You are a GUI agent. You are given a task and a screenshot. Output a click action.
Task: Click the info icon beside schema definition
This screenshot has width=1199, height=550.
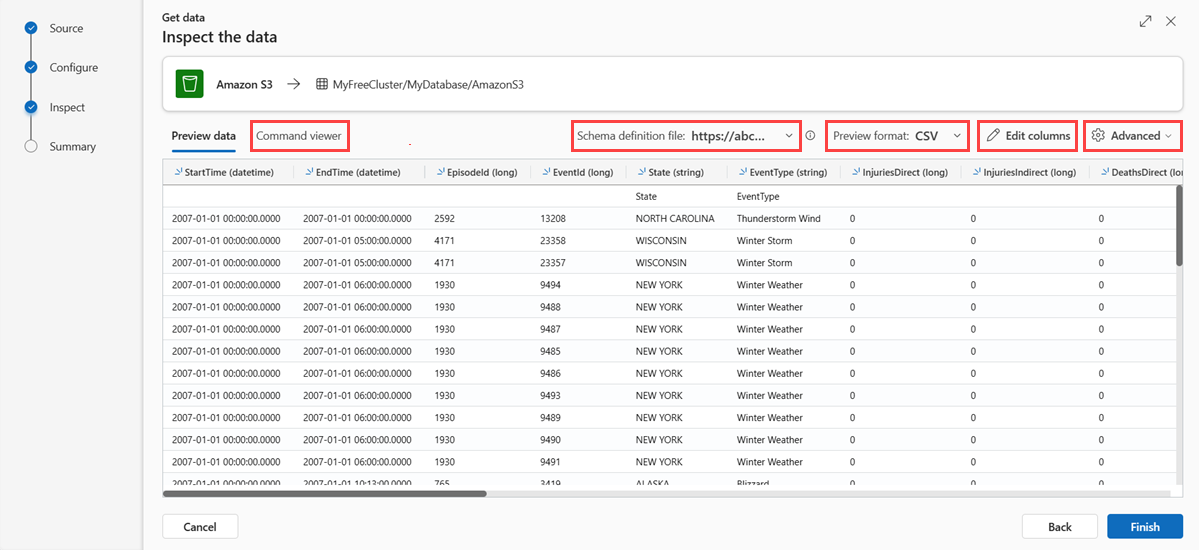point(811,136)
